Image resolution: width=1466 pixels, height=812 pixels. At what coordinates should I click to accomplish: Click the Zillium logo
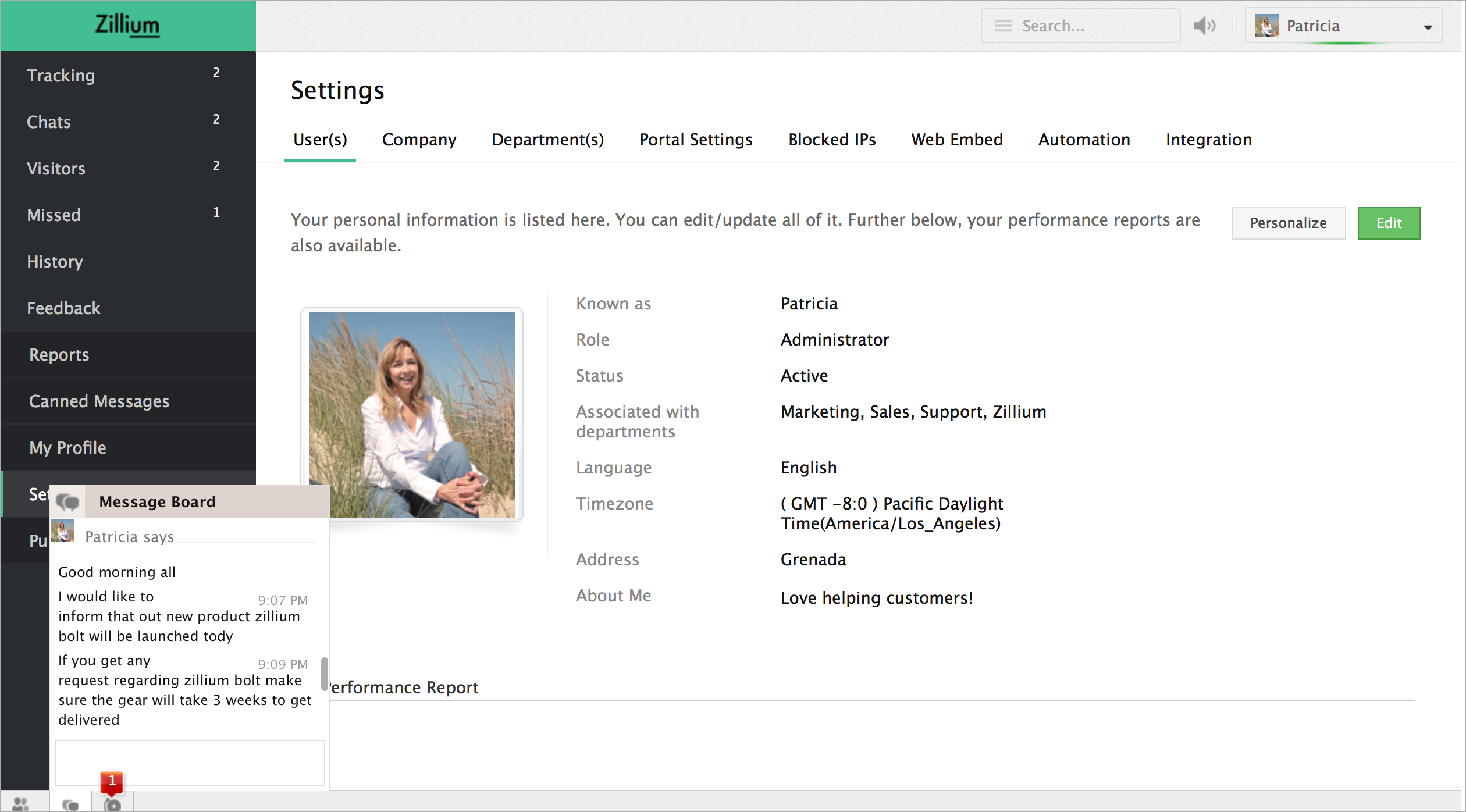pos(127,26)
